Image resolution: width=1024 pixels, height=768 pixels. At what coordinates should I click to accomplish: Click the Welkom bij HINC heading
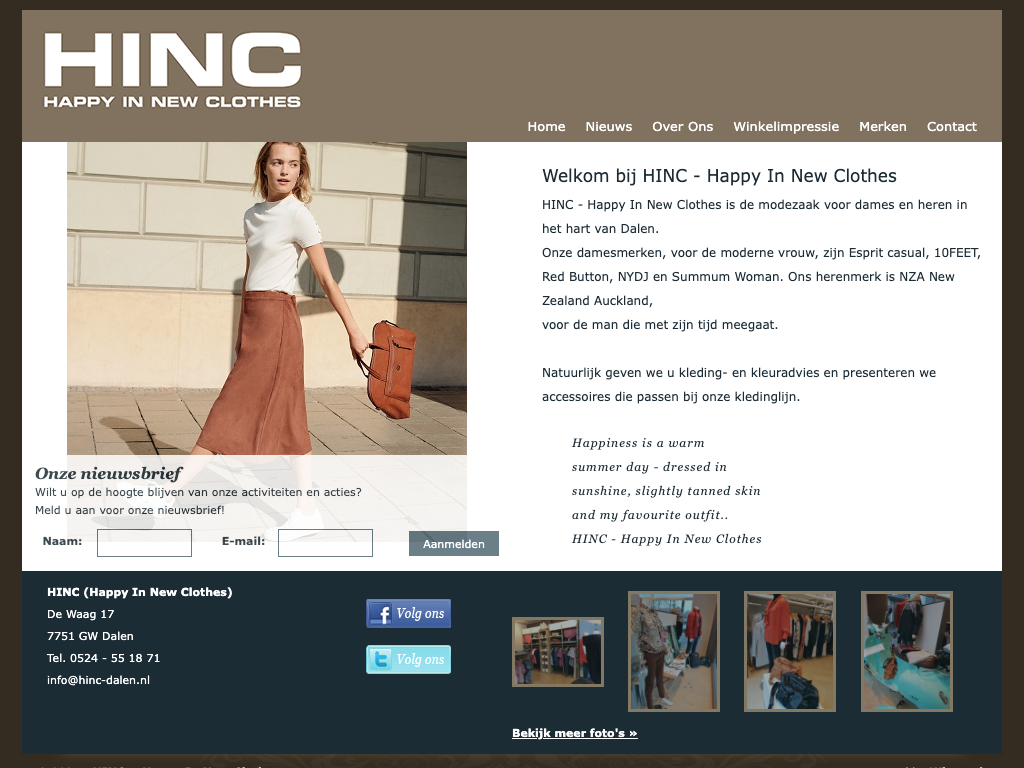click(719, 176)
